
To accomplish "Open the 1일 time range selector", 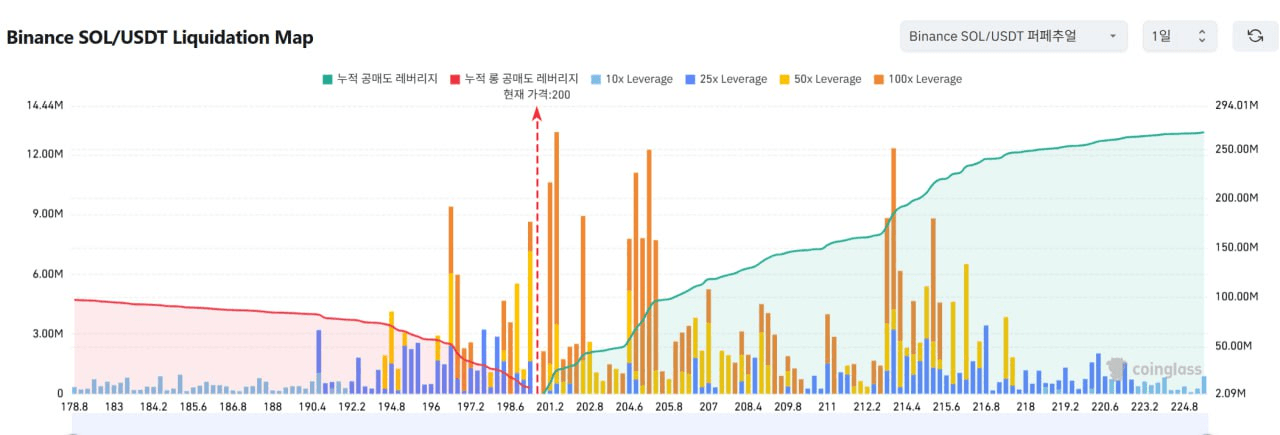I will click(1180, 36).
